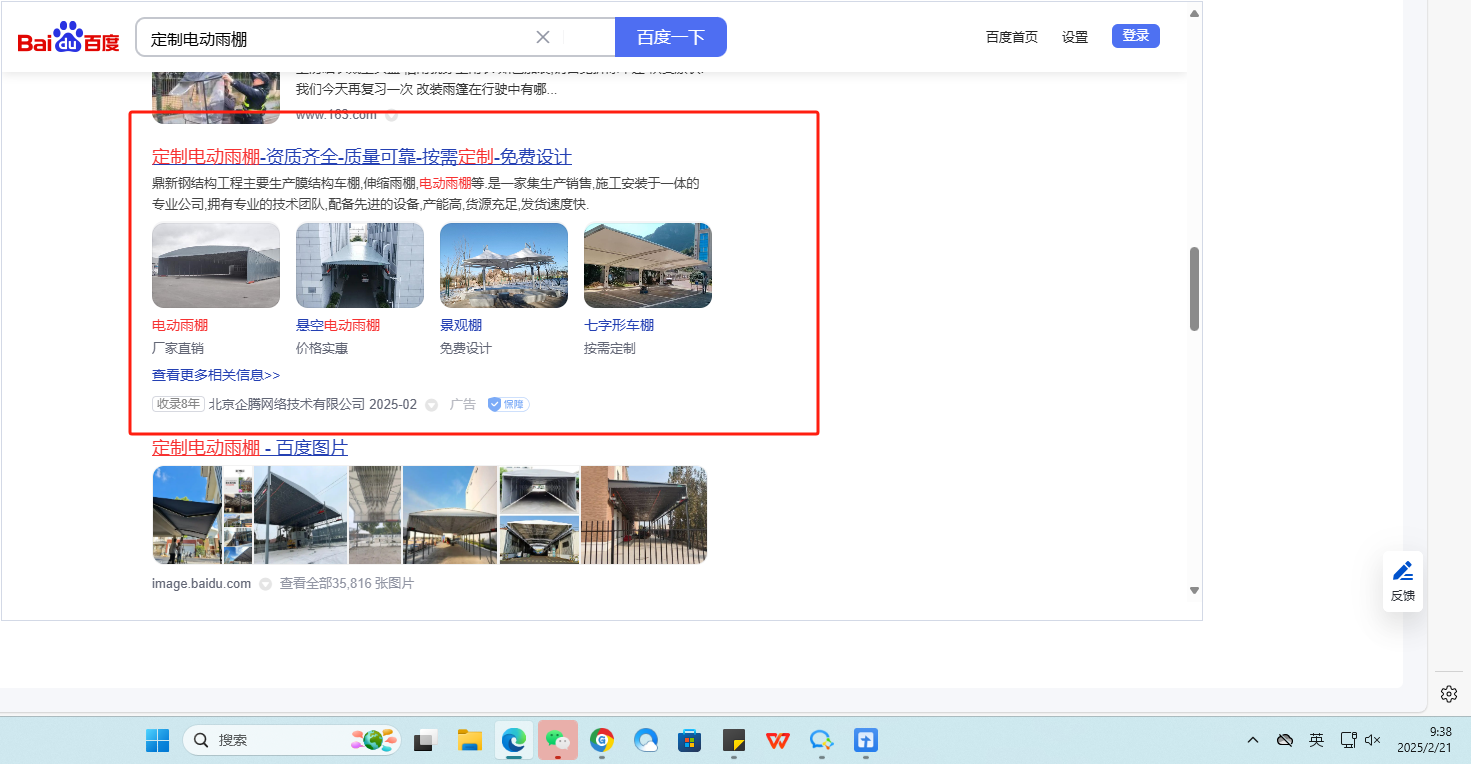Click the 登录 login button
Screen dimensions: 1471x764
[1135, 36]
